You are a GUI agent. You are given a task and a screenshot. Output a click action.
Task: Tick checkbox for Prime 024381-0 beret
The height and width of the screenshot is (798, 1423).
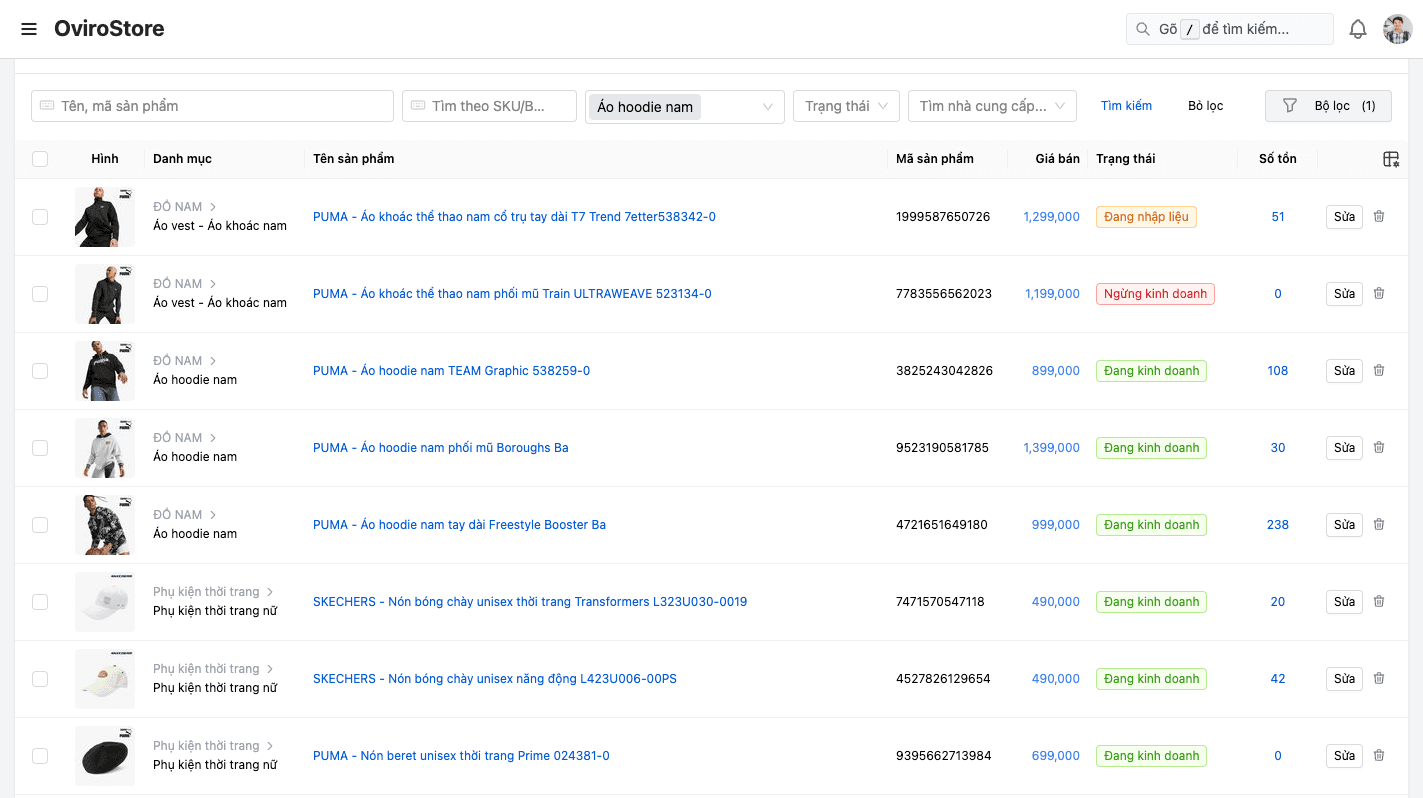pos(40,756)
